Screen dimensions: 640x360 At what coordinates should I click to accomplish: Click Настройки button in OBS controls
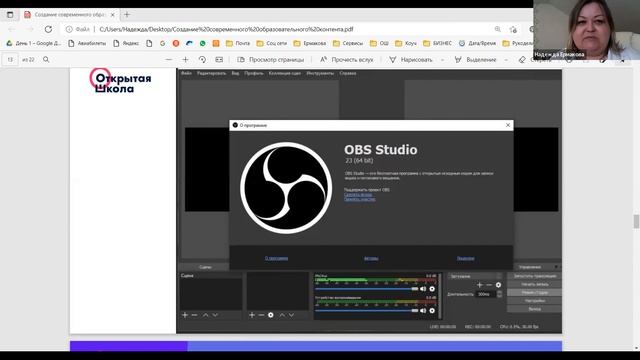pyautogui.click(x=534, y=301)
